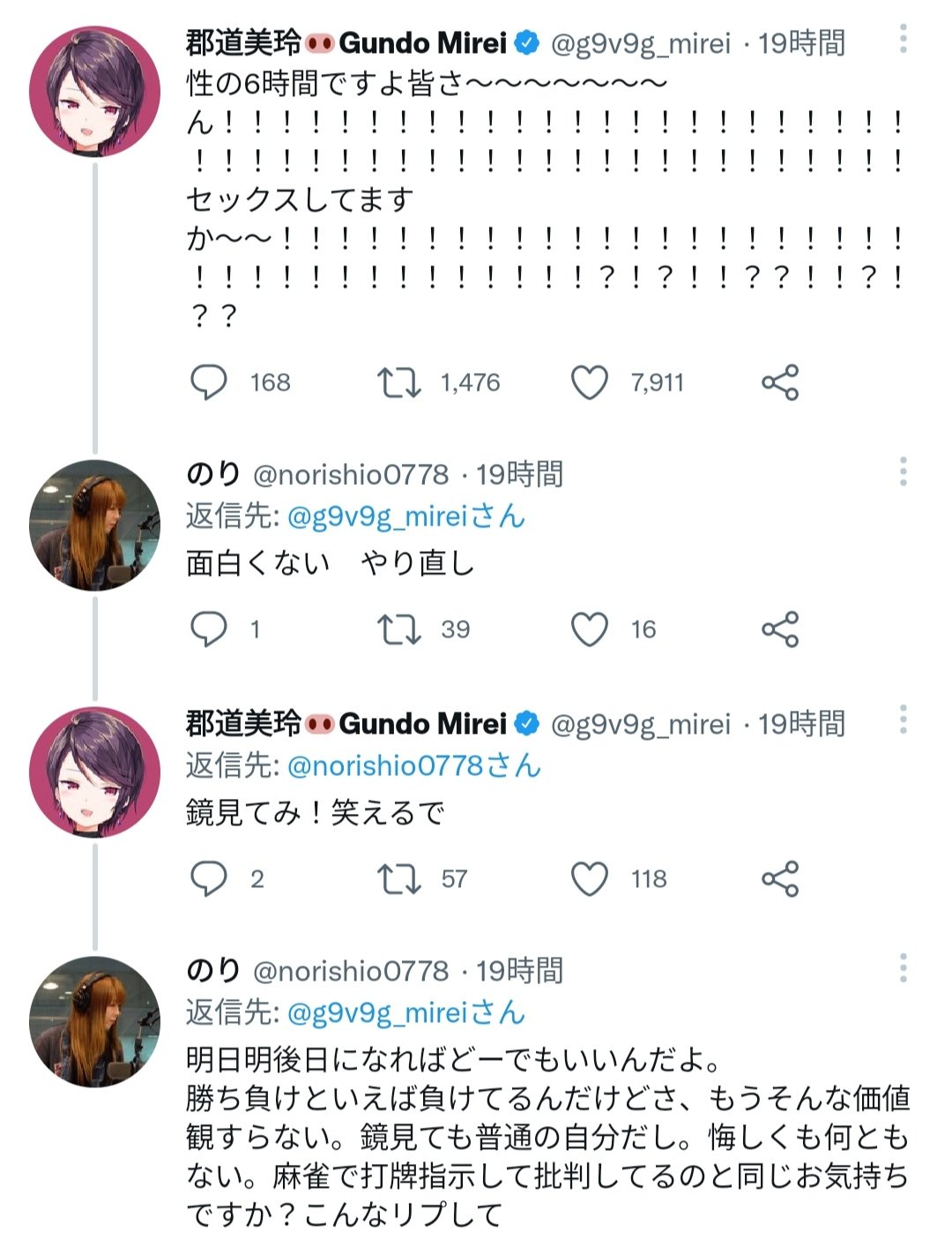Open @g9v9g_mireiさん link in last reply

coord(405,1013)
